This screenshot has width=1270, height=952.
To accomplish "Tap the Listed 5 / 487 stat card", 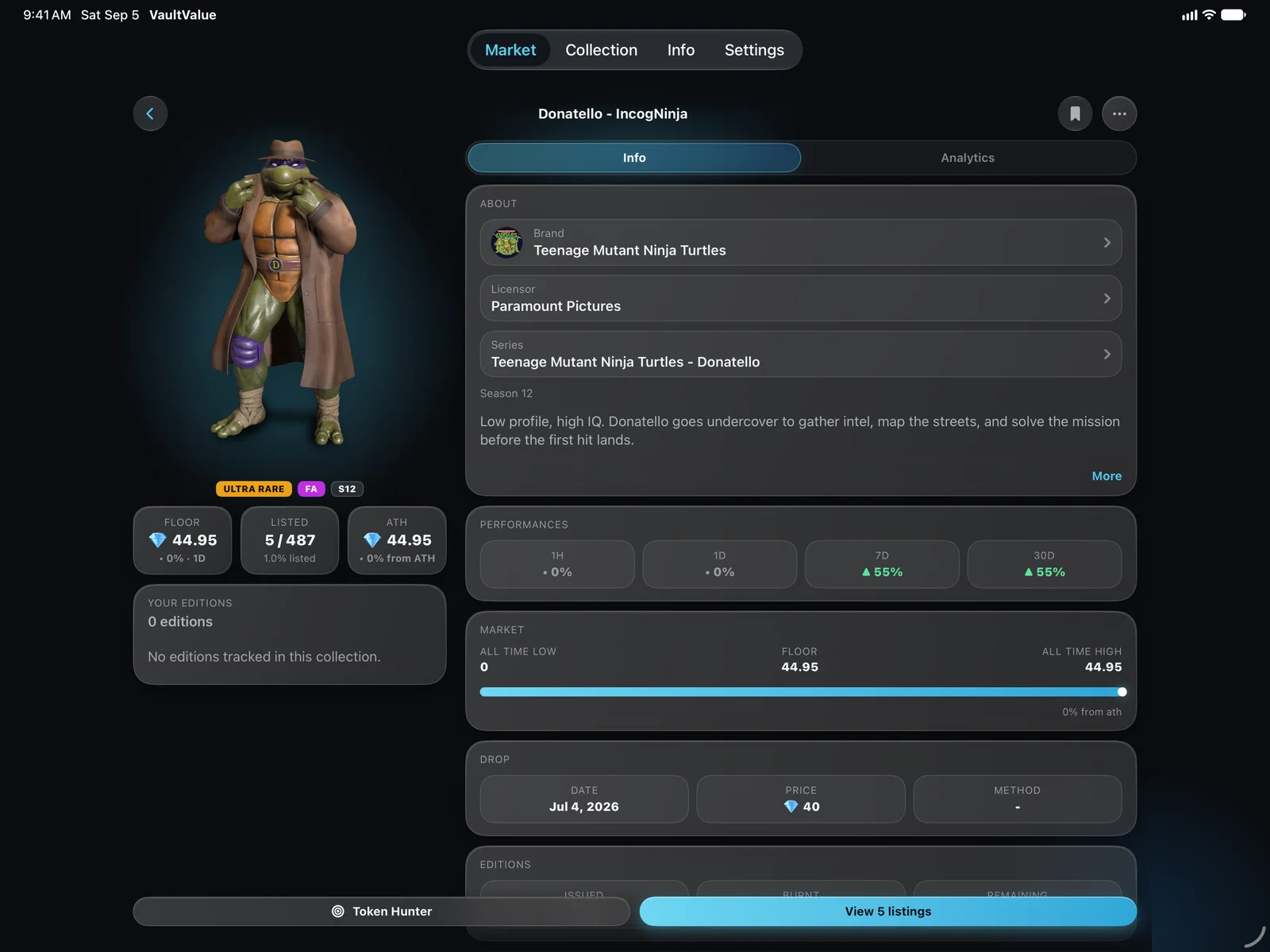I will click(x=290, y=540).
